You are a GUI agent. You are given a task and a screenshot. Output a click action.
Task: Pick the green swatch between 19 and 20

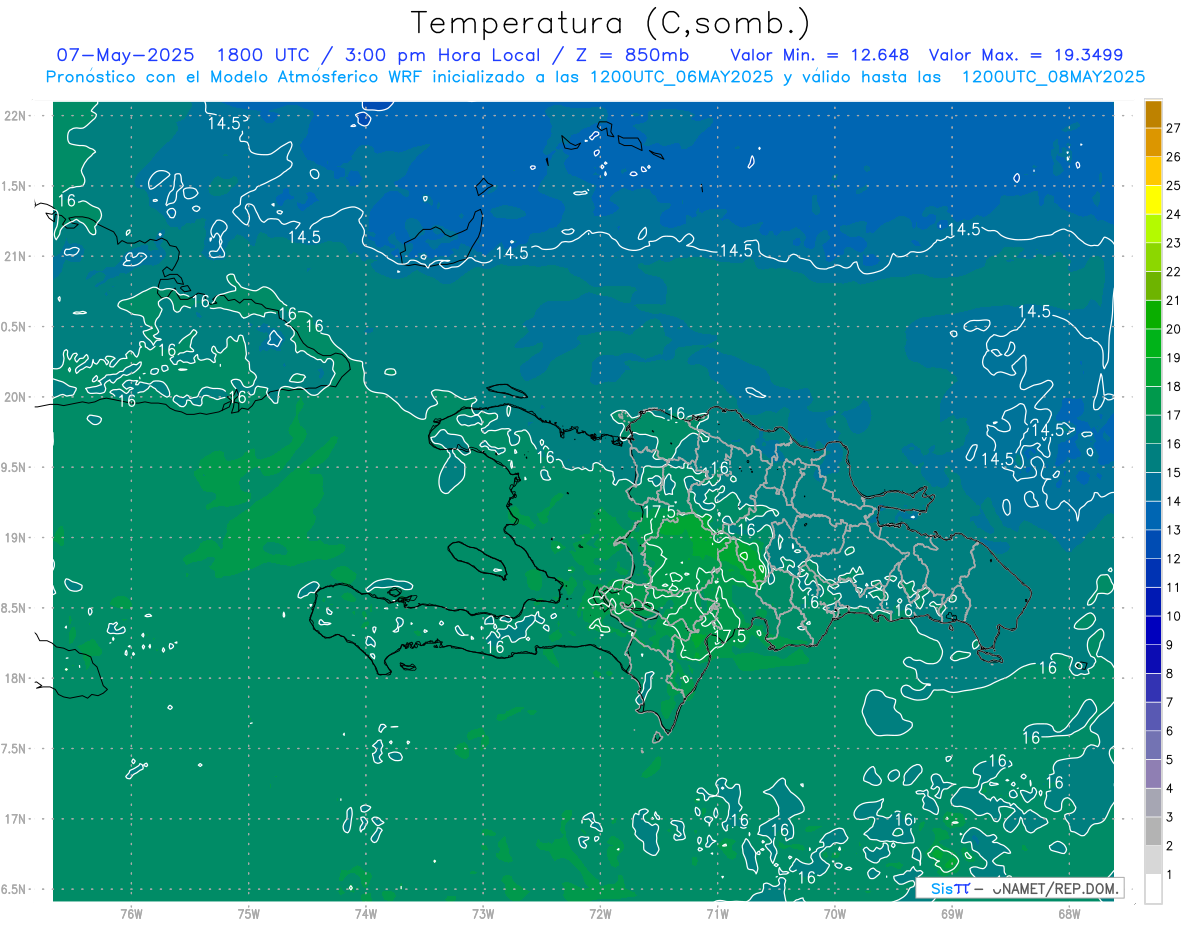pyautogui.click(x=1153, y=344)
